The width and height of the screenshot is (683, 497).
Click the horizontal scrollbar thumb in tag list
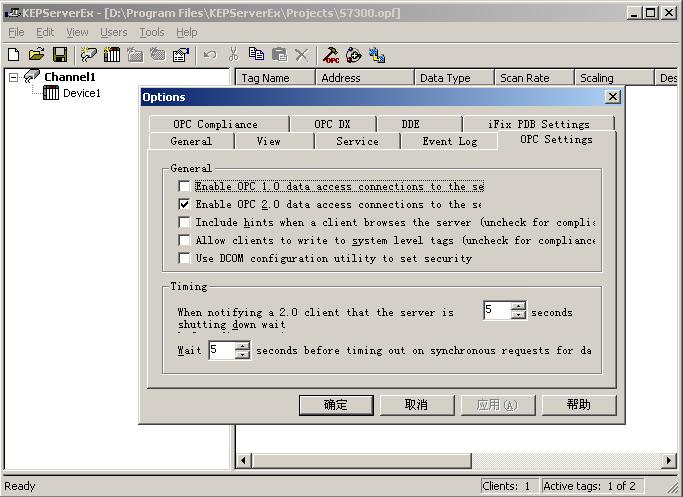click(x=361, y=460)
